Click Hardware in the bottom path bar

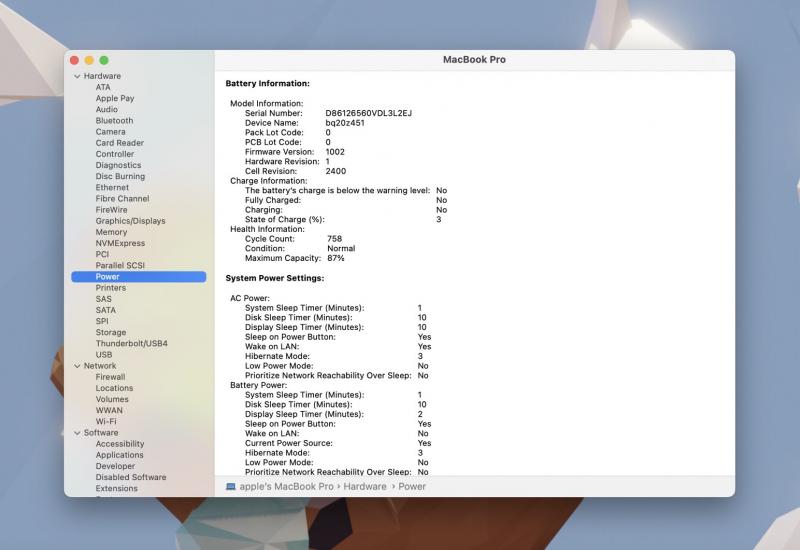pyautogui.click(x=365, y=487)
